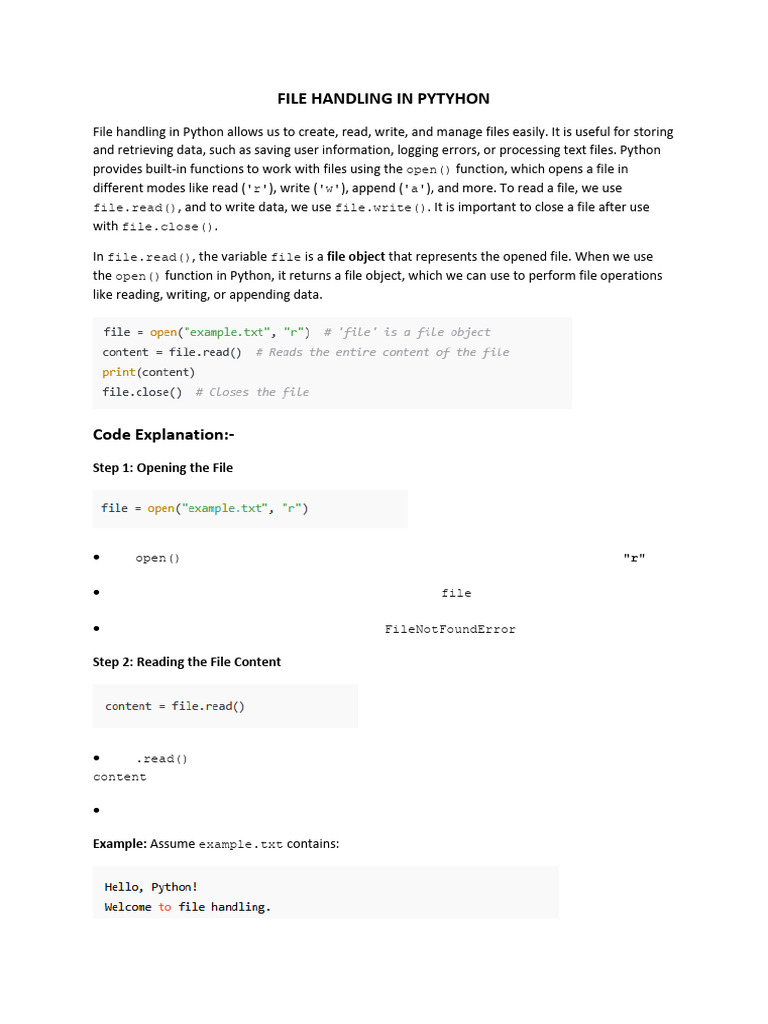Image resolution: width=768 pixels, height=1024 pixels.
Task: Select the "Step 1: Opening the File" heading
Action: click(163, 467)
